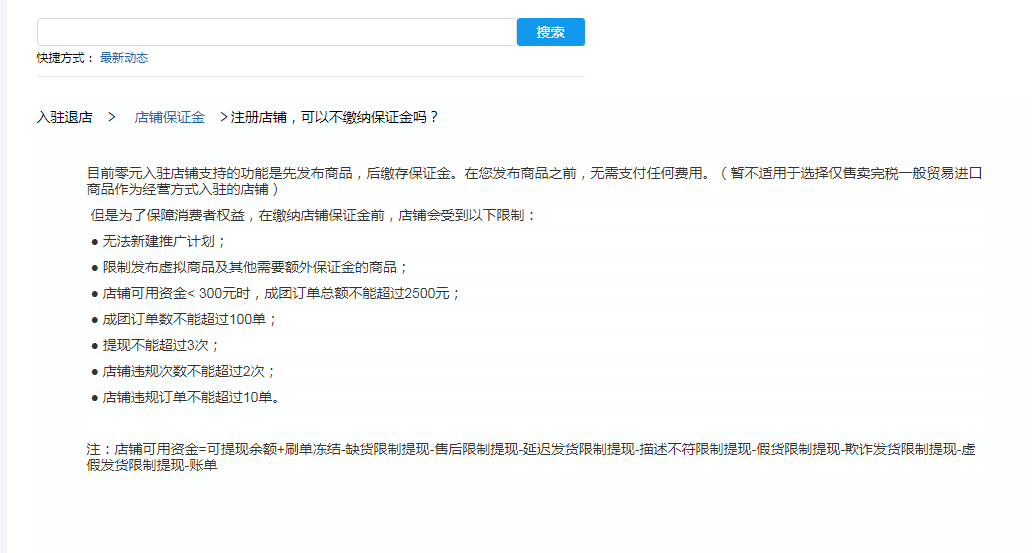
Task: Click the 入驻退店 breadcrumb text
Action: point(64,117)
